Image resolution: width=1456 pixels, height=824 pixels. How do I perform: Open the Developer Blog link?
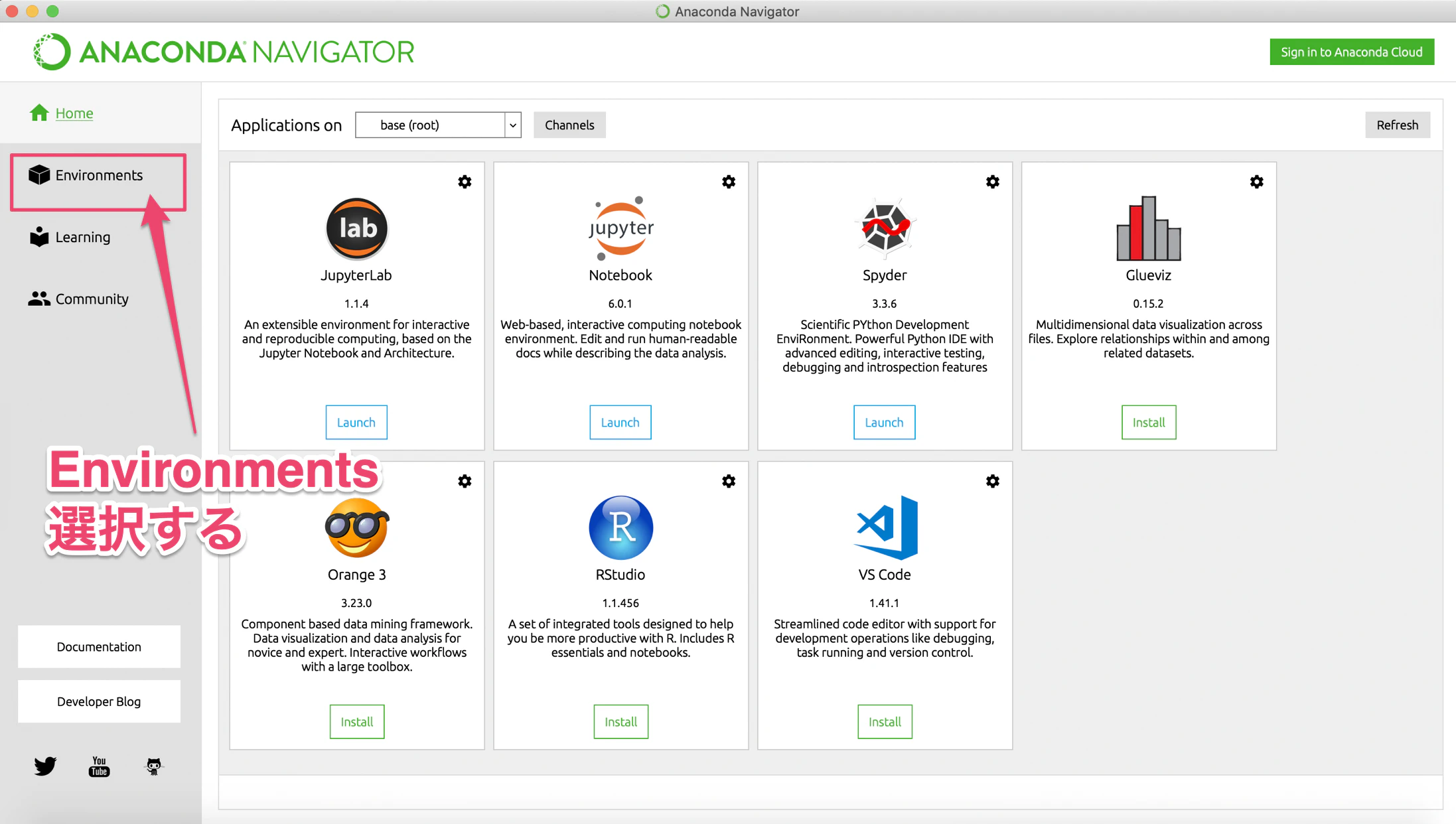[99, 701]
